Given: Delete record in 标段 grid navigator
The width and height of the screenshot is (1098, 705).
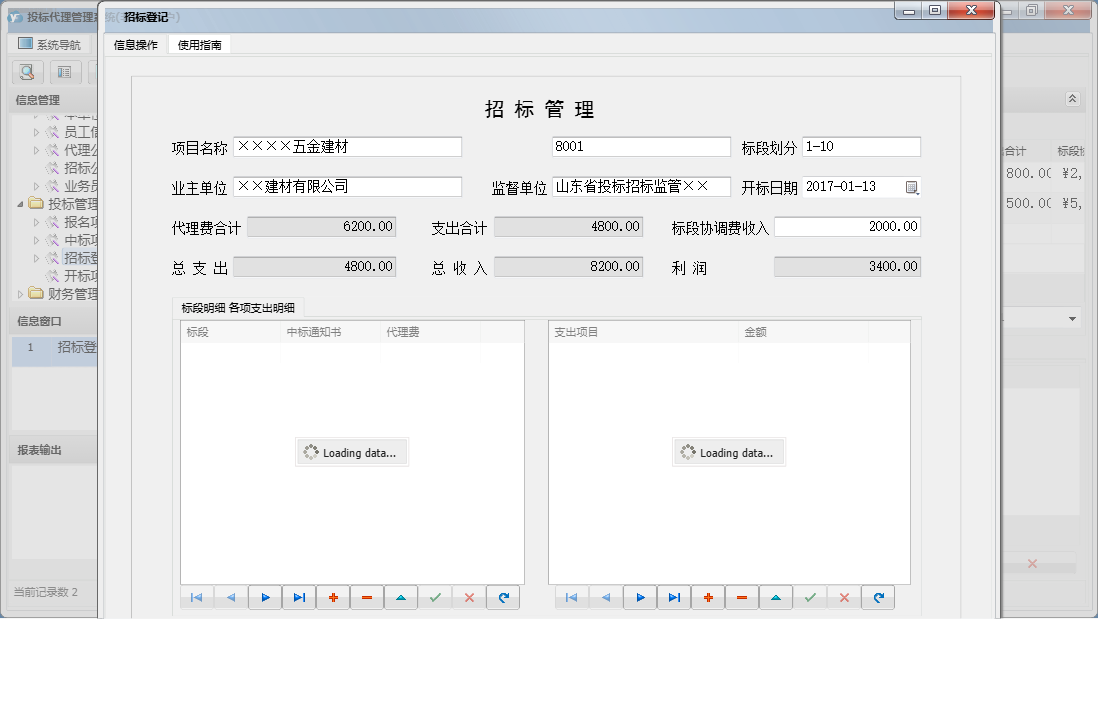Looking at the screenshot, I should pyautogui.click(x=367, y=598).
